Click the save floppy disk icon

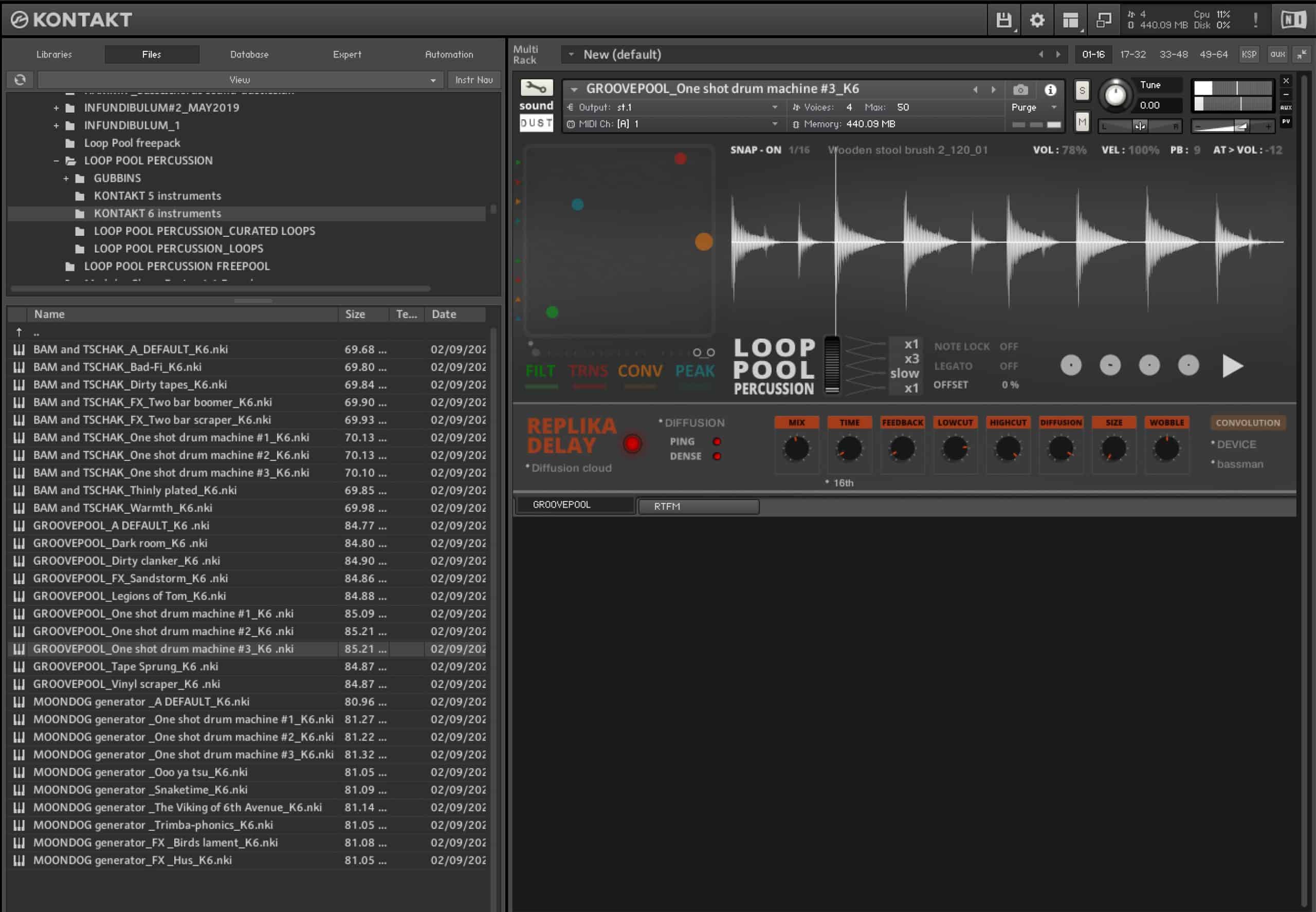coord(1003,20)
